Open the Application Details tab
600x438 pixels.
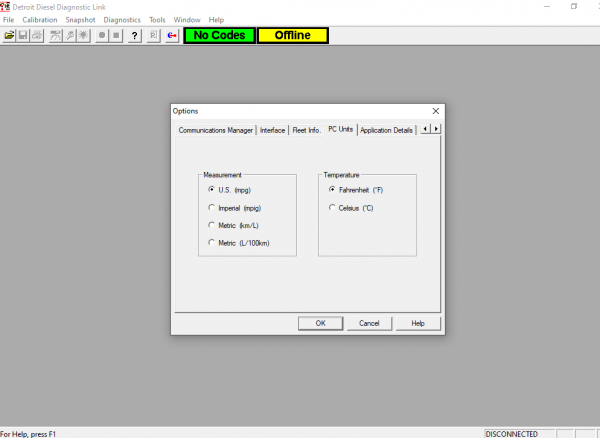point(386,130)
